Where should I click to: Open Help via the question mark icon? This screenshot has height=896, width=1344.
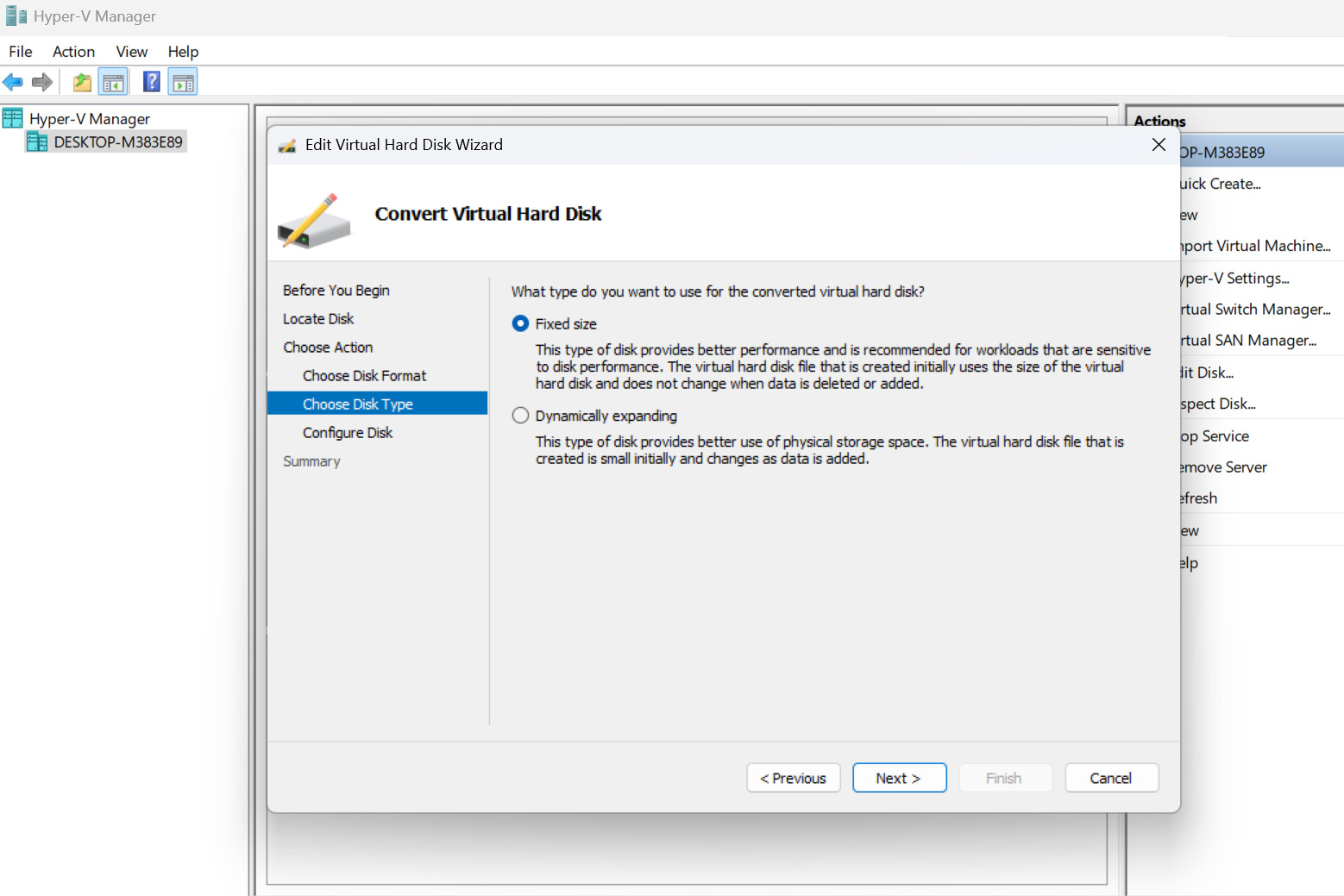coord(152,82)
